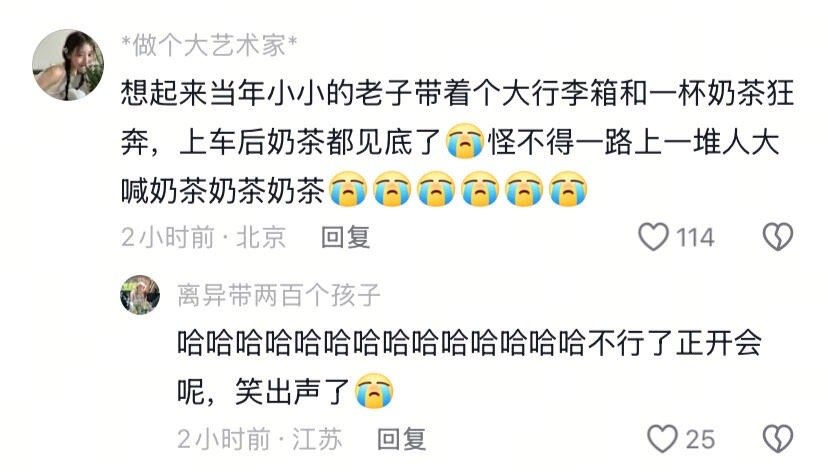
Task: Open the username 离异带两百个孩子
Action: coord(279,295)
